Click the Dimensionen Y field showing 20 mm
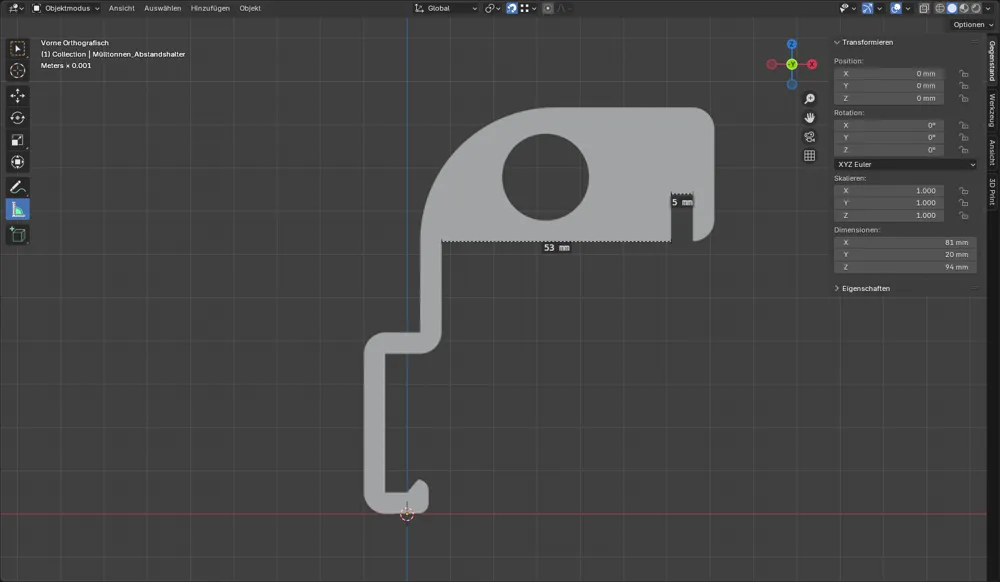 [x=905, y=255]
